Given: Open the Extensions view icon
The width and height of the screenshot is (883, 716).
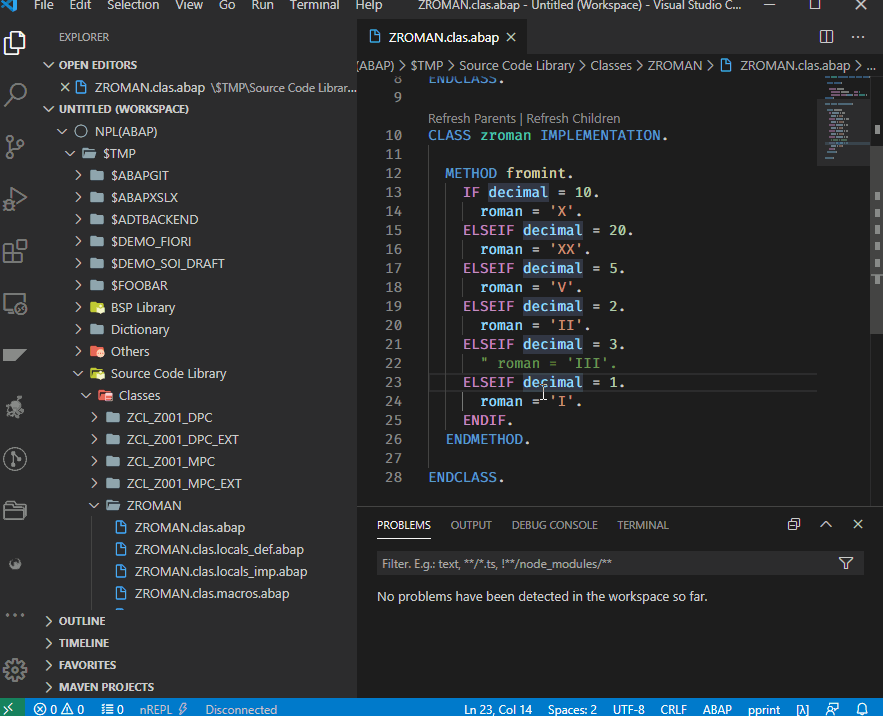Looking at the screenshot, I should (x=15, y=251).
